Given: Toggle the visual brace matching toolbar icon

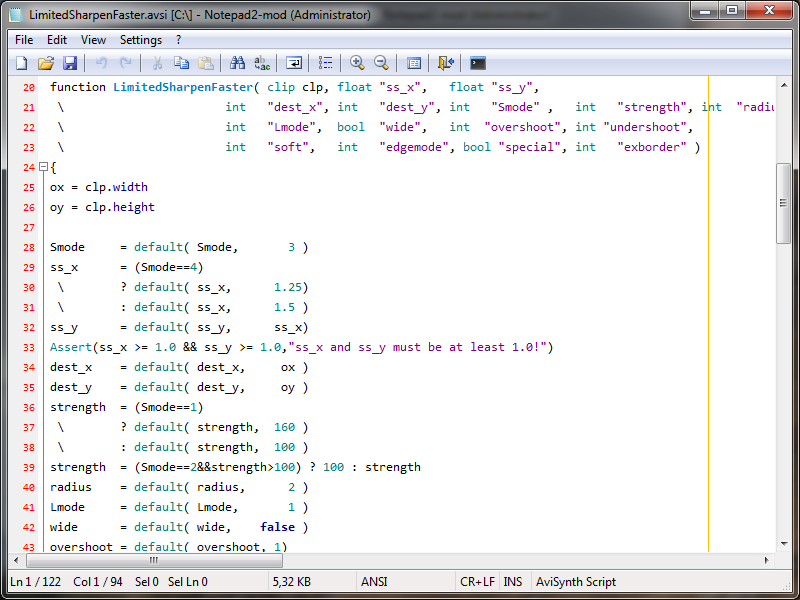Looking at the screenshot, I should point(326,63).
